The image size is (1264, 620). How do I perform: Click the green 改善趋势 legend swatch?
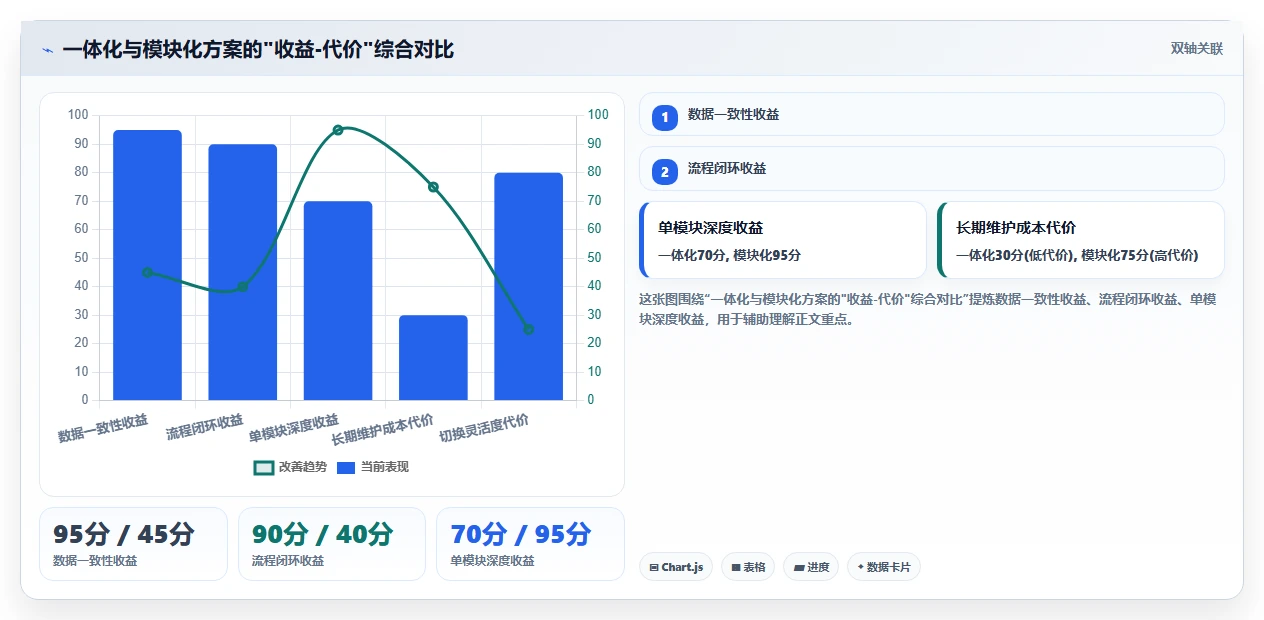(x=264, y=467)
